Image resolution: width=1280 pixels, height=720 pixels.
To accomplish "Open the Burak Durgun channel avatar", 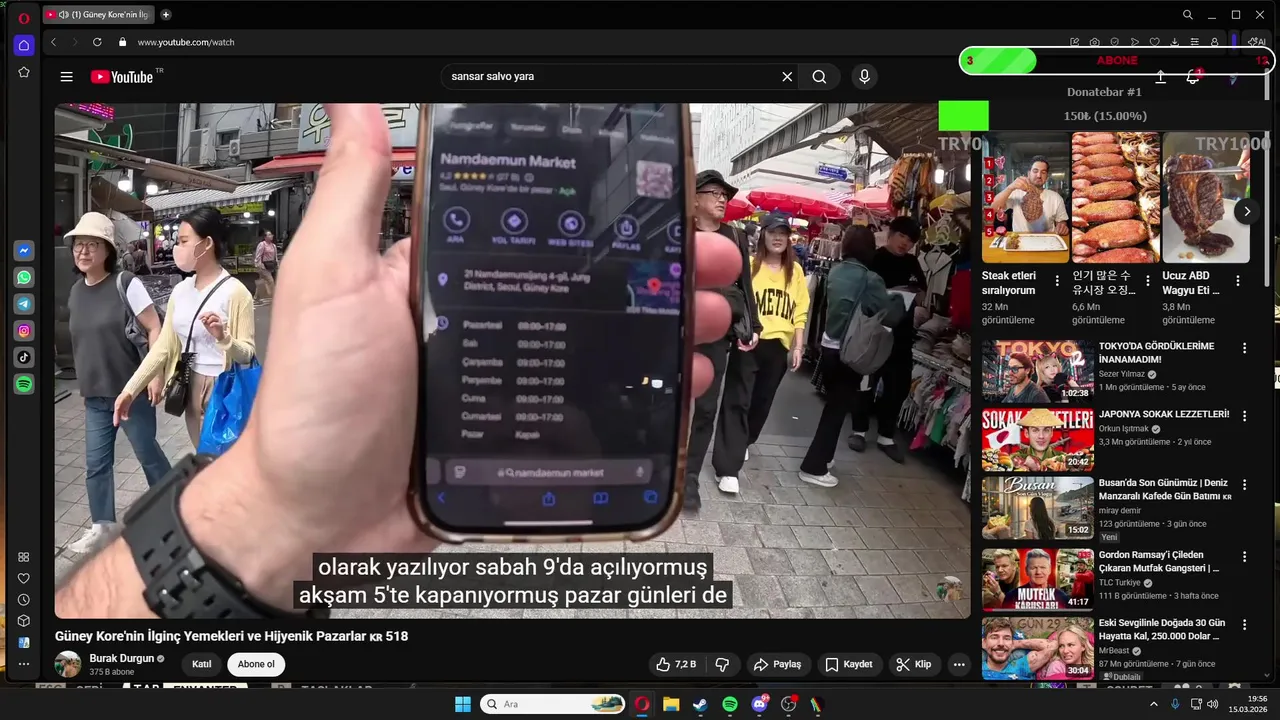I will pyautogui.click(x=68, y=664).
